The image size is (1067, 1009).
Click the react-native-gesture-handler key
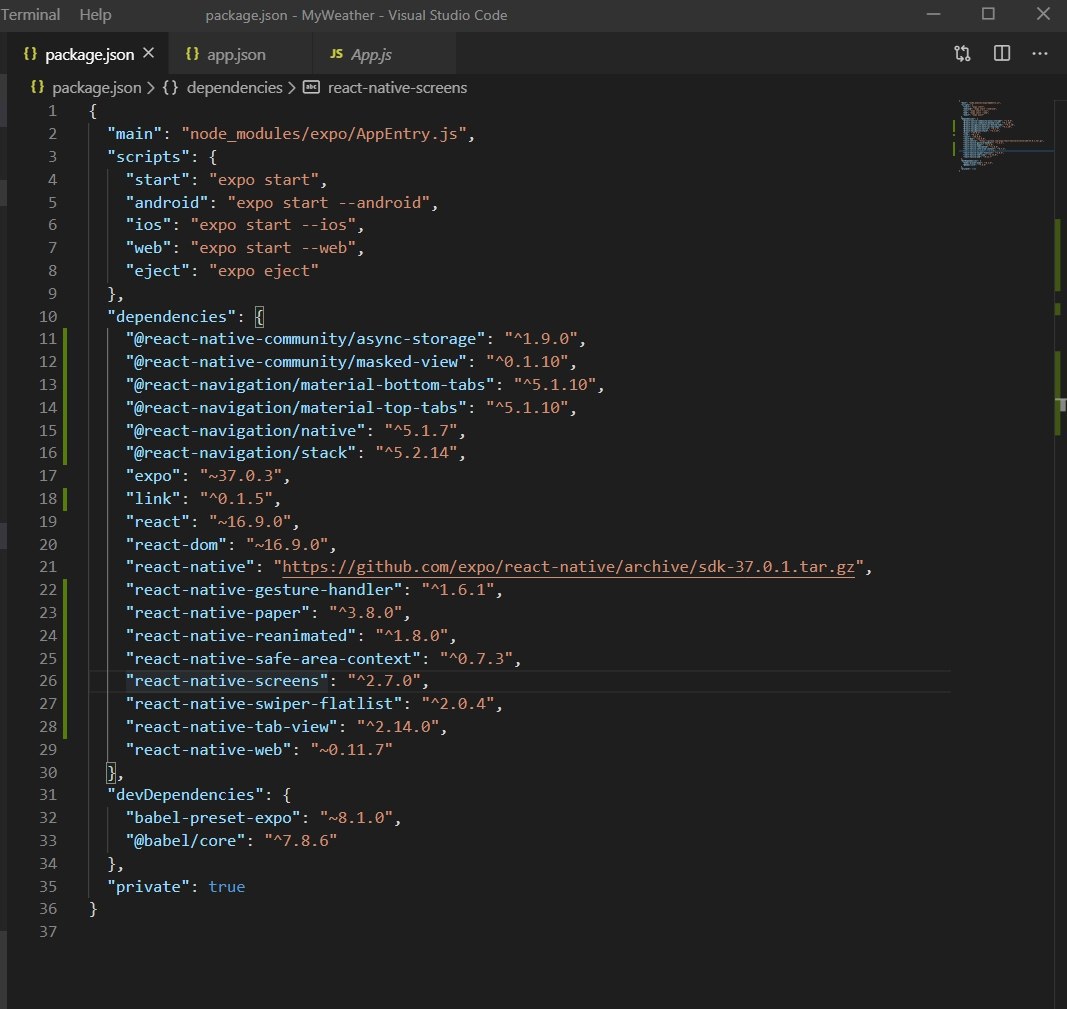264,590
